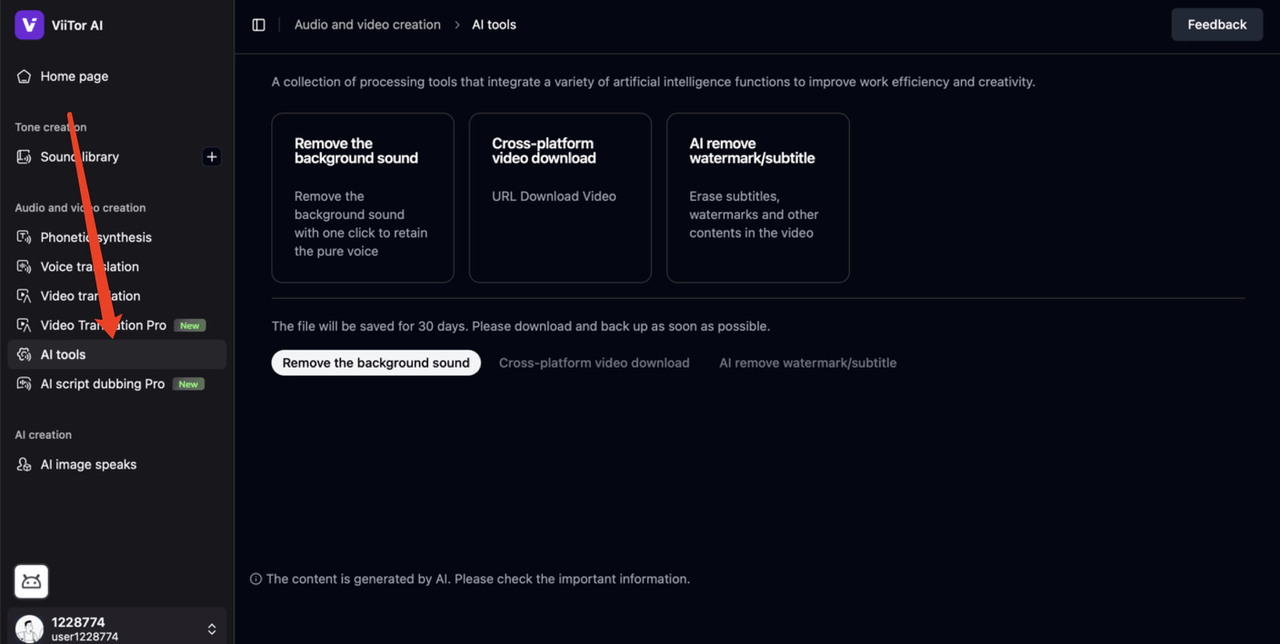Go to Voice translation page
Viewport: 1280px width, 644px height.
point(90,267)
